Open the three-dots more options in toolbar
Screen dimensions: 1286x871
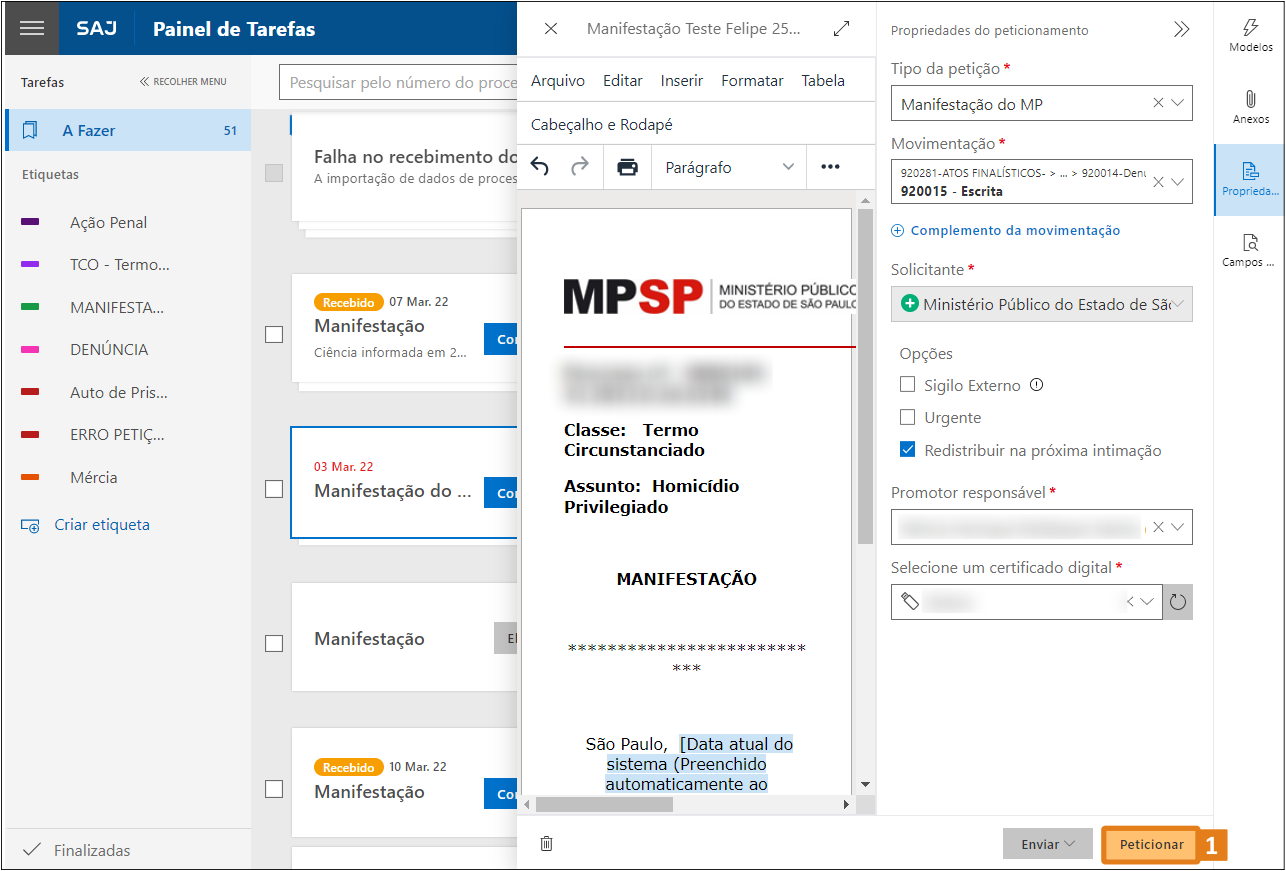(830, 167)
